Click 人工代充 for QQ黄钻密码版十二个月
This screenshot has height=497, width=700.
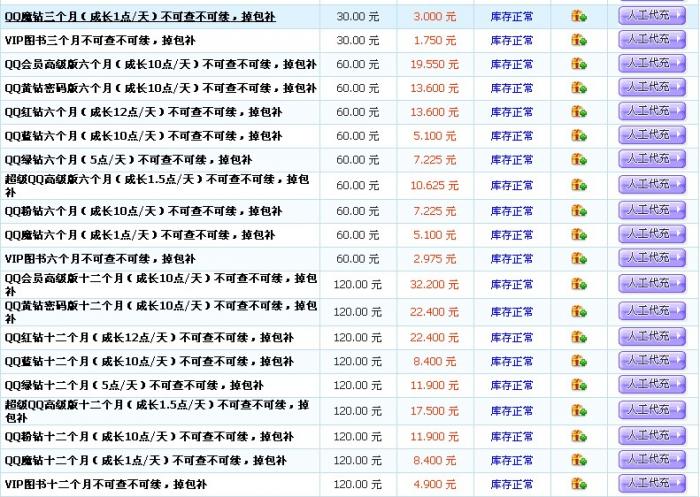[652, 311]
